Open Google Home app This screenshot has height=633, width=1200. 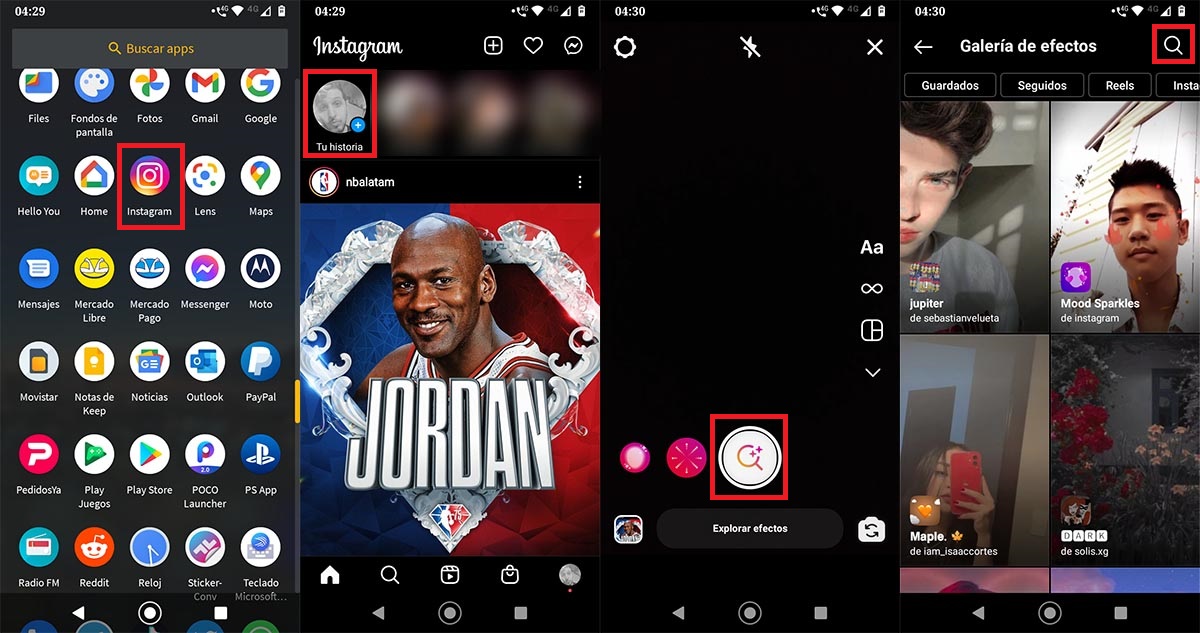[94, 177]
